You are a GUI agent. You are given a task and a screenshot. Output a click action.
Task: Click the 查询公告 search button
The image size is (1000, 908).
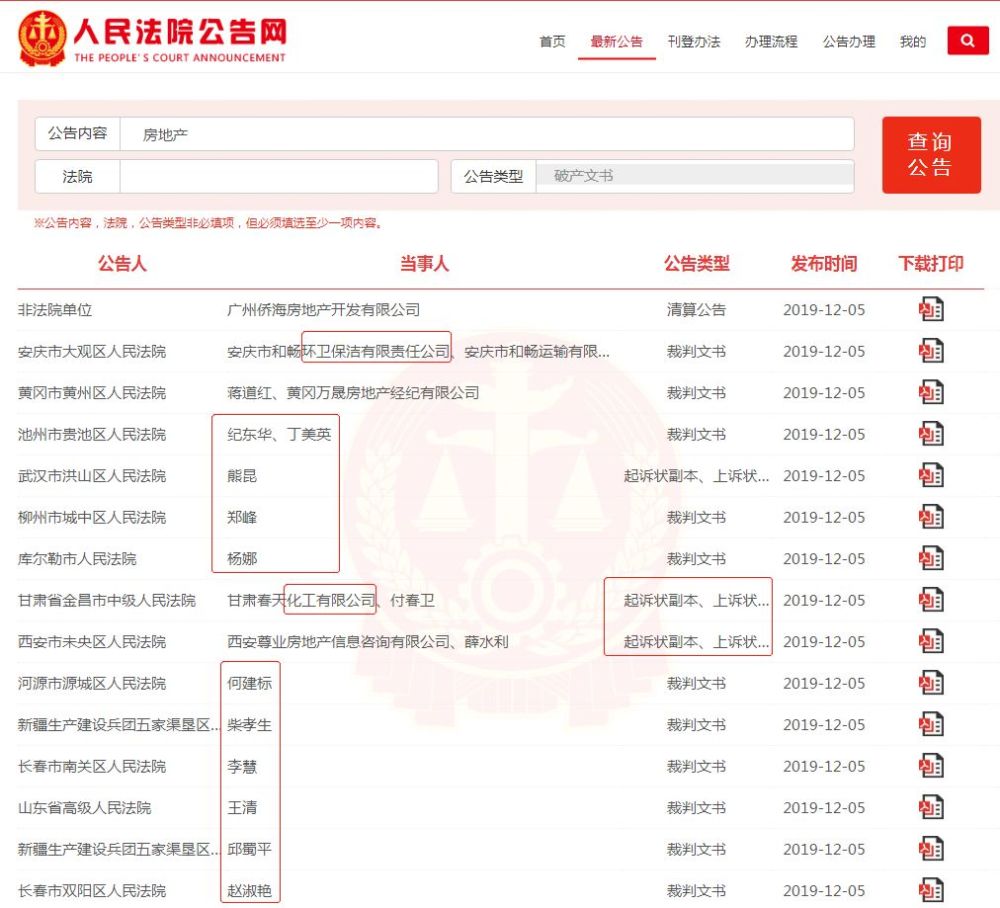931,154
